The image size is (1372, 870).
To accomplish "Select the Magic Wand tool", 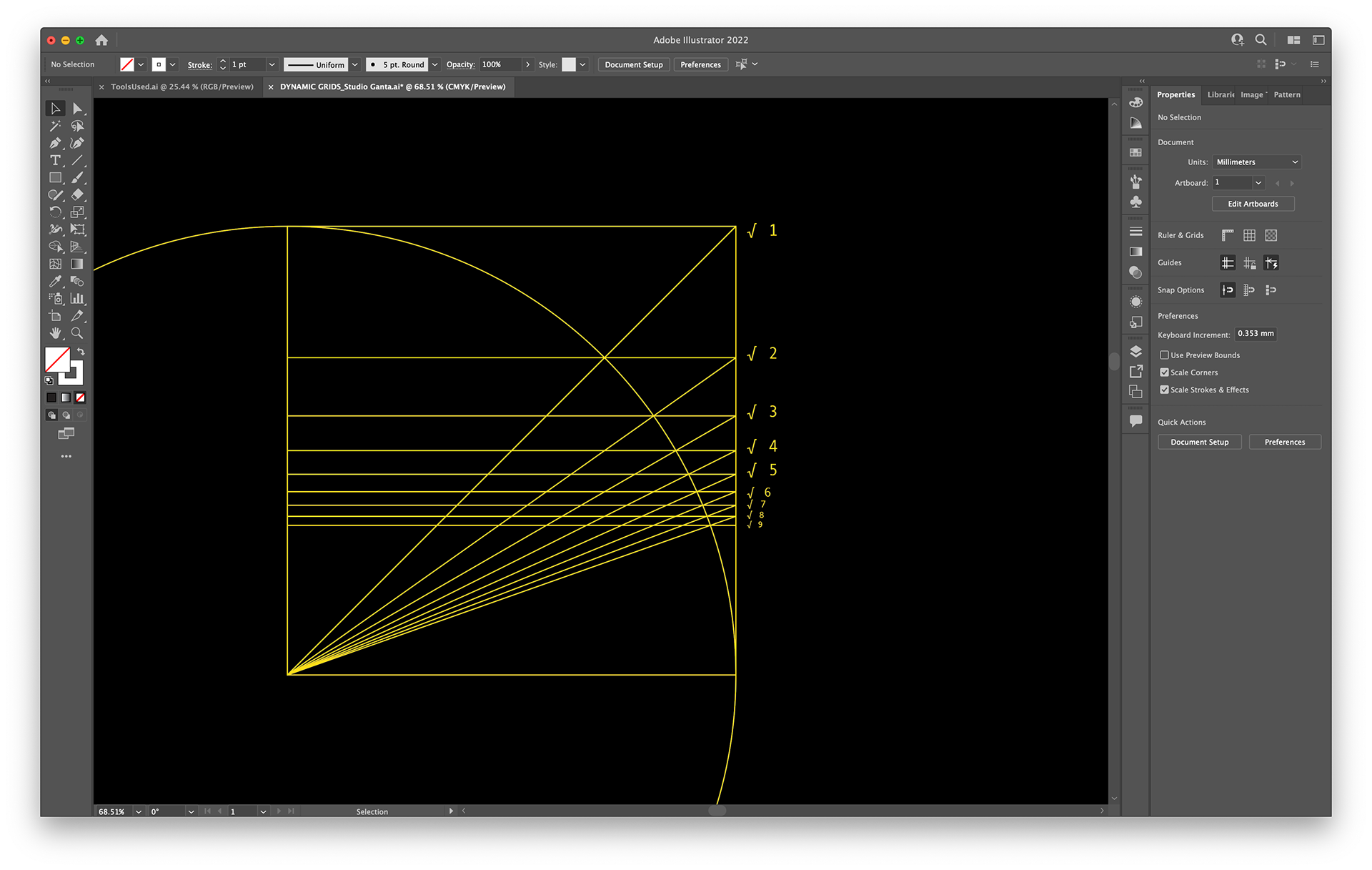I will [x=55, y=126].
